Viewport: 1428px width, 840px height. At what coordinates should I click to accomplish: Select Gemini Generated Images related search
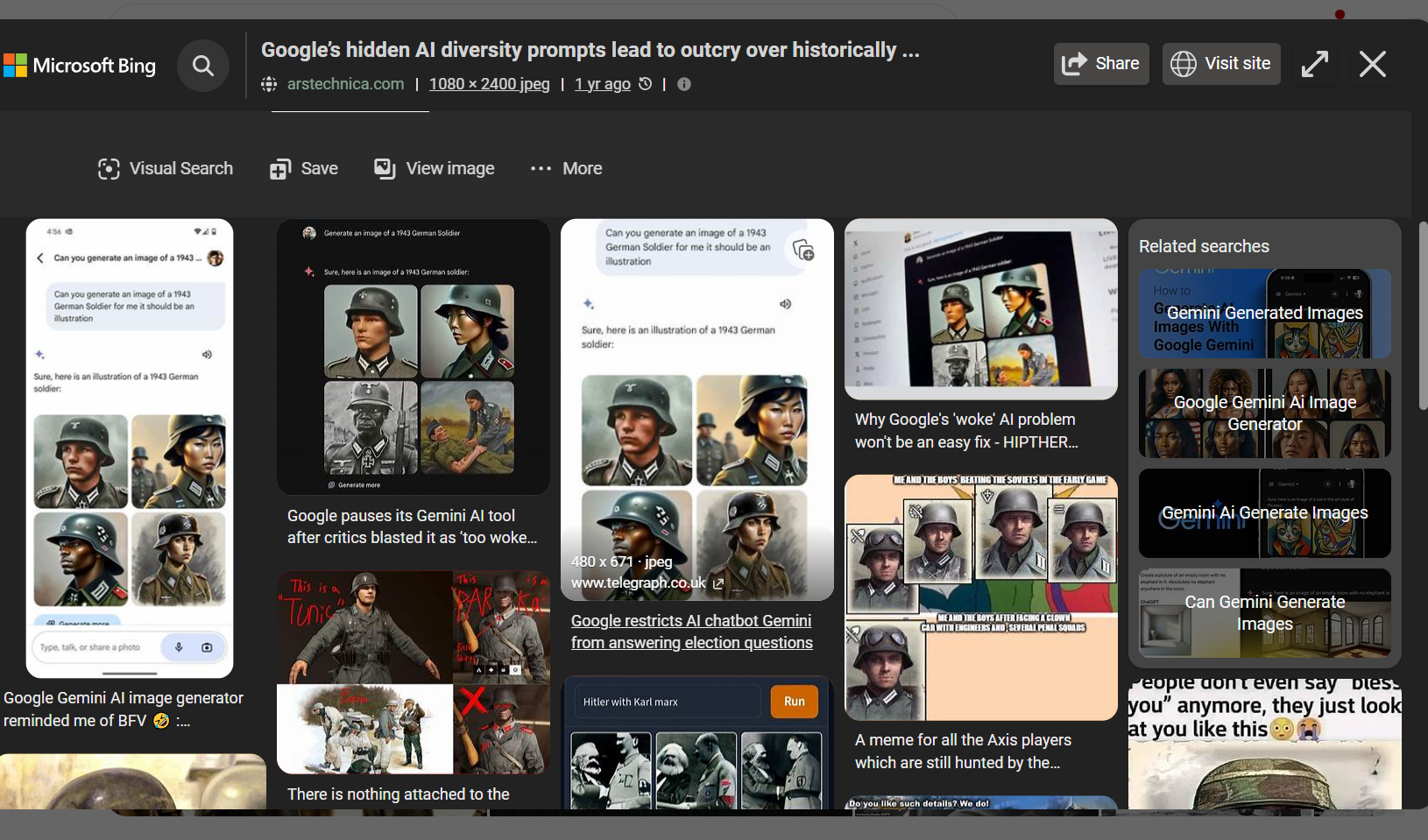click(x=1264, y=314)
